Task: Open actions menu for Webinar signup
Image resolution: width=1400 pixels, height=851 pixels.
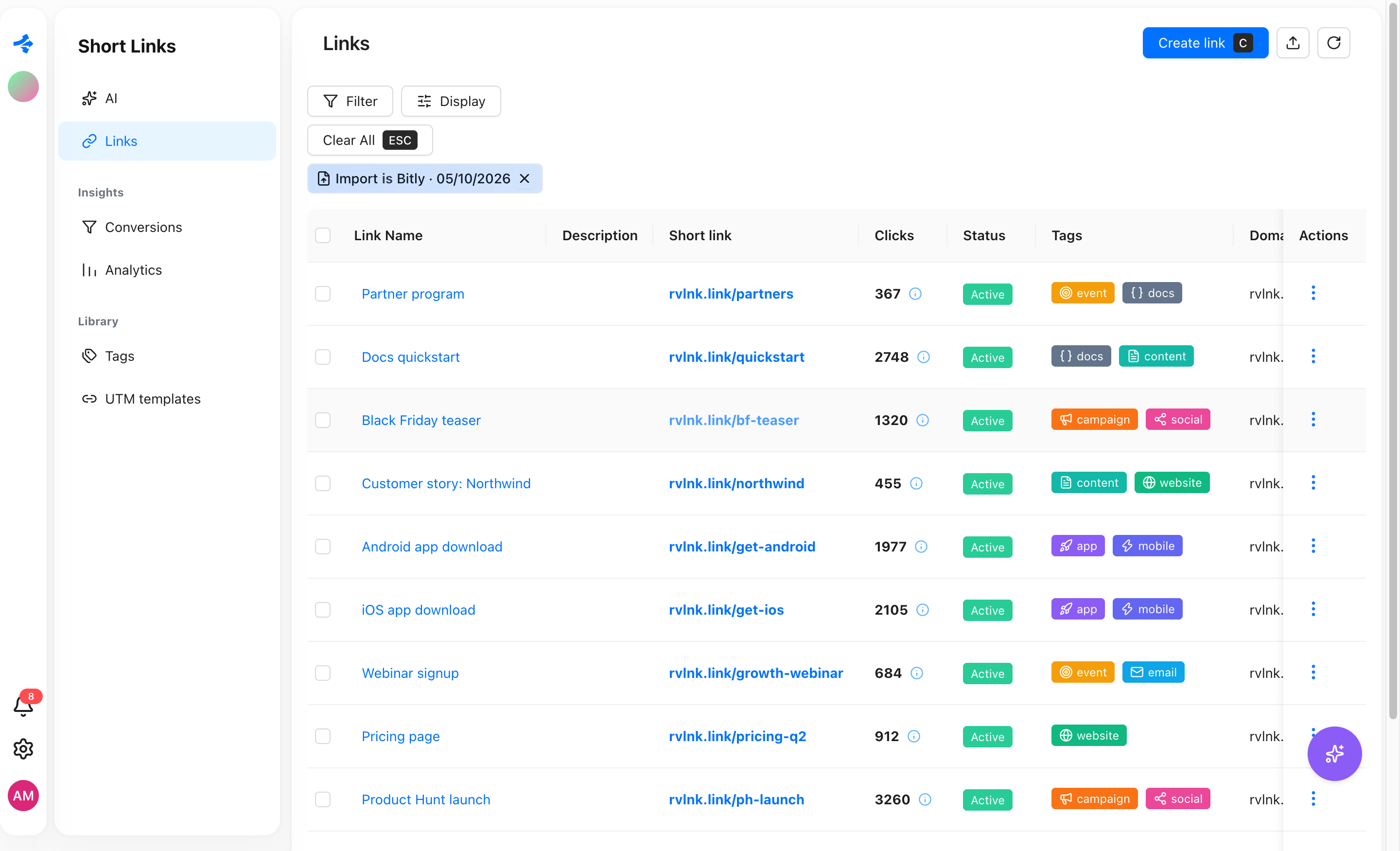Action: (1313, 673)
